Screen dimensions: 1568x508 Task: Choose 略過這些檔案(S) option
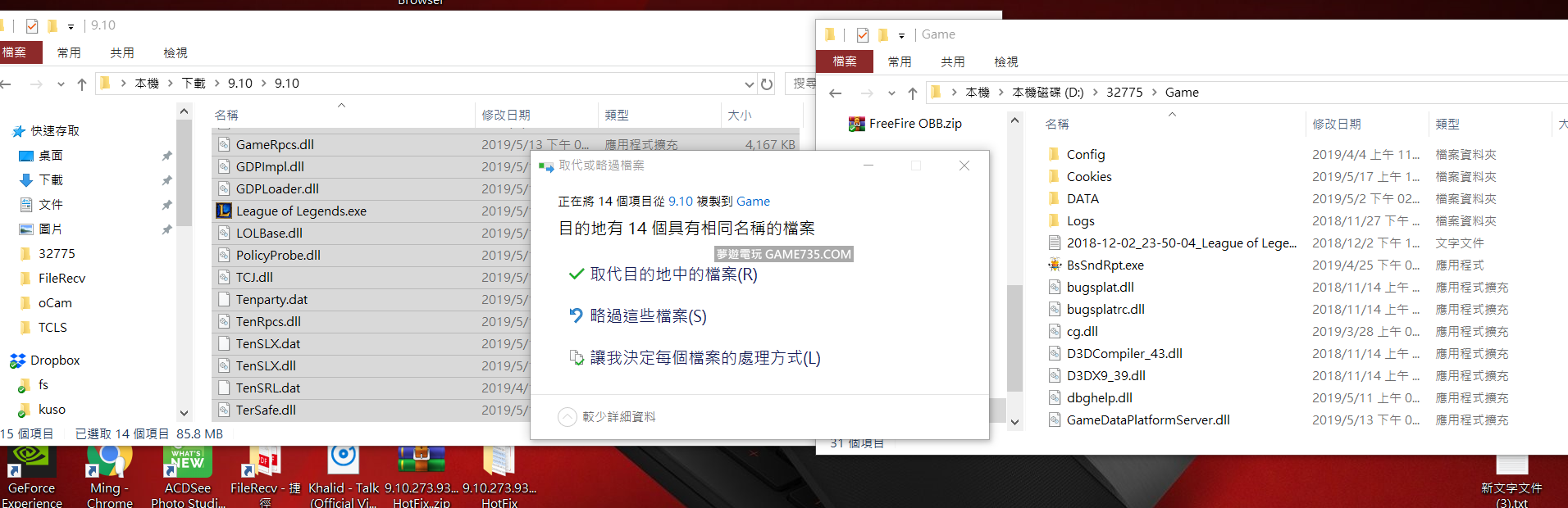pos(648,316)
